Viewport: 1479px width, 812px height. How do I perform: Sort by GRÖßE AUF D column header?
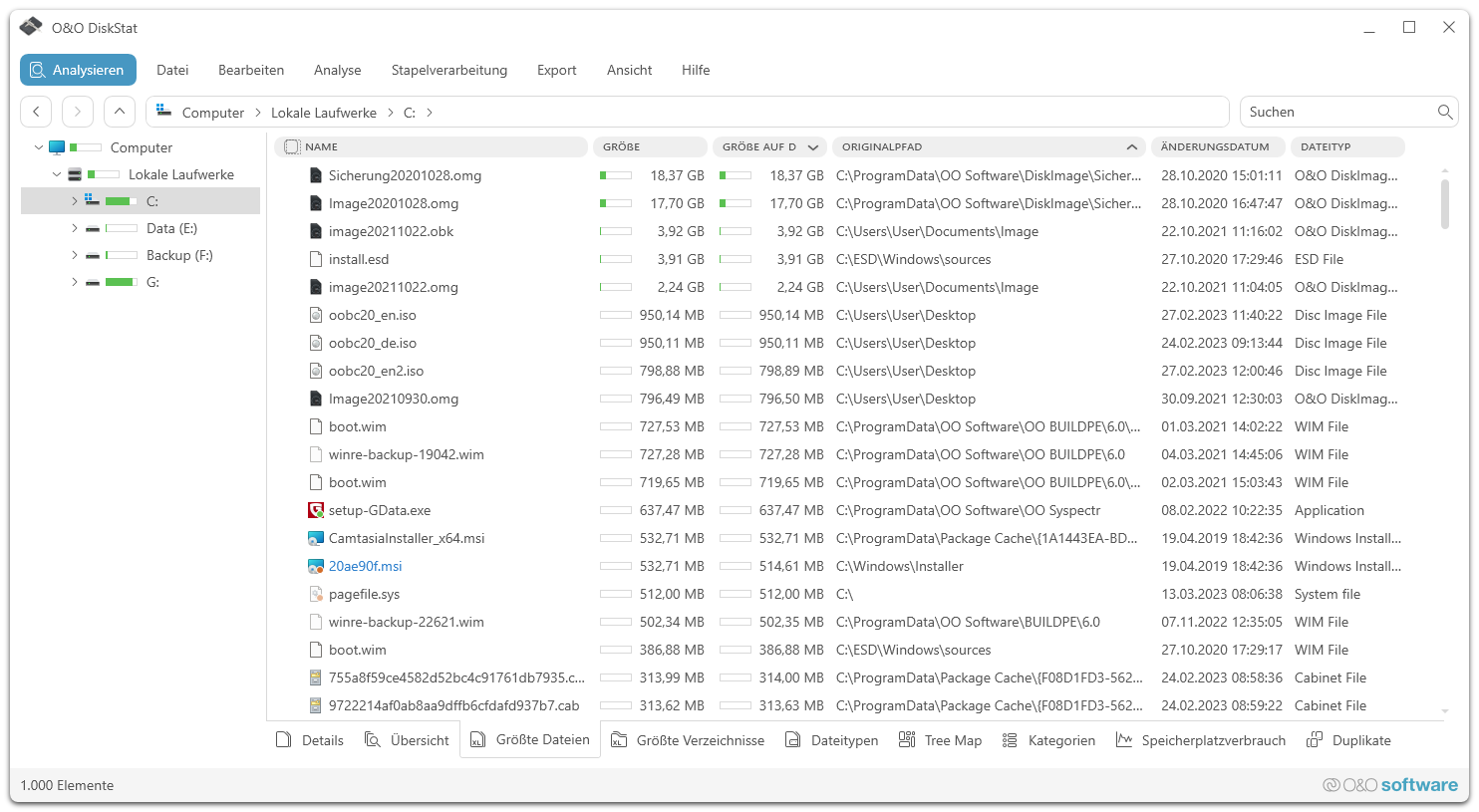768,146
